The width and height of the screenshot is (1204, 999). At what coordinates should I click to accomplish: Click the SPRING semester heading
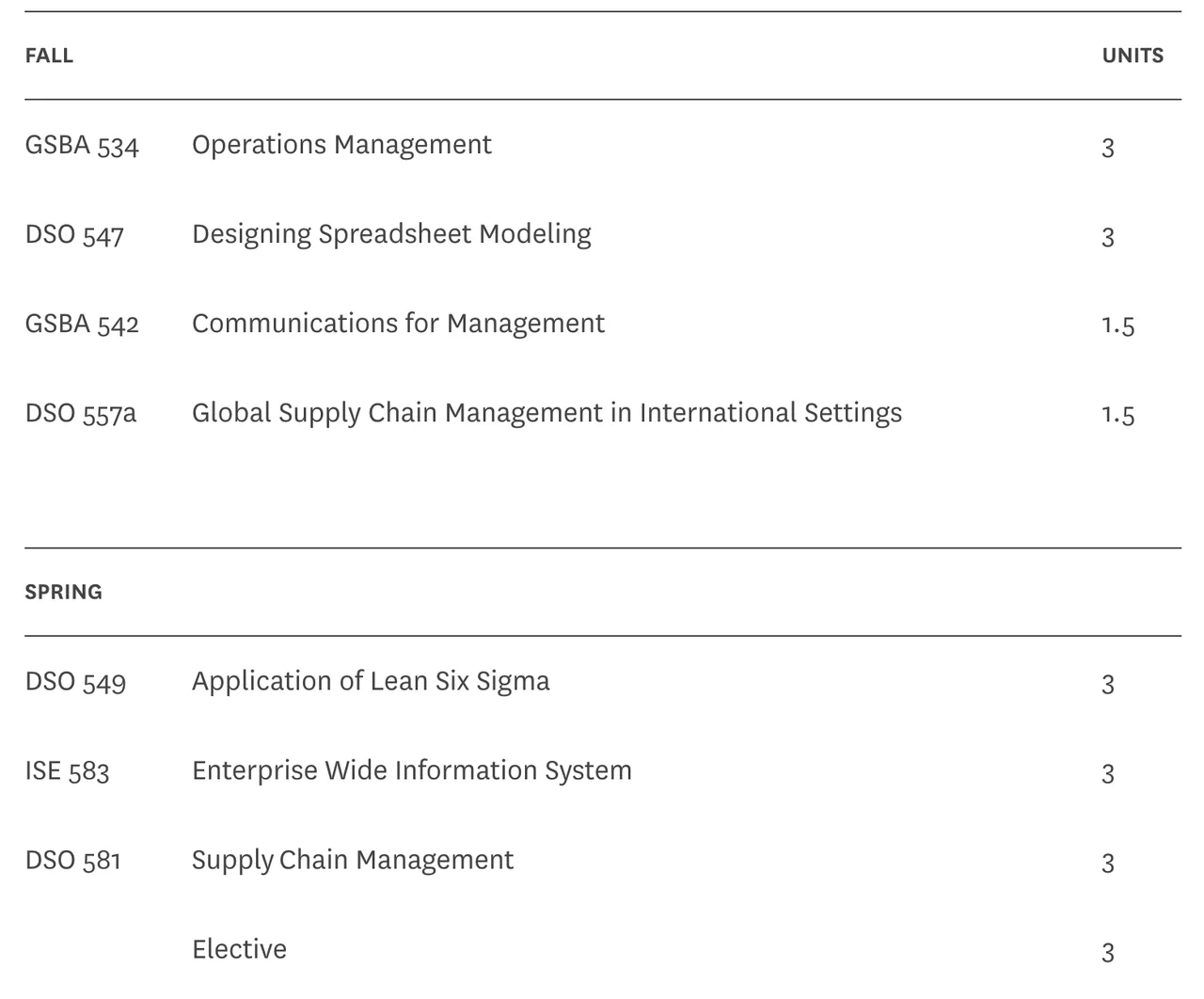[63, 592]
